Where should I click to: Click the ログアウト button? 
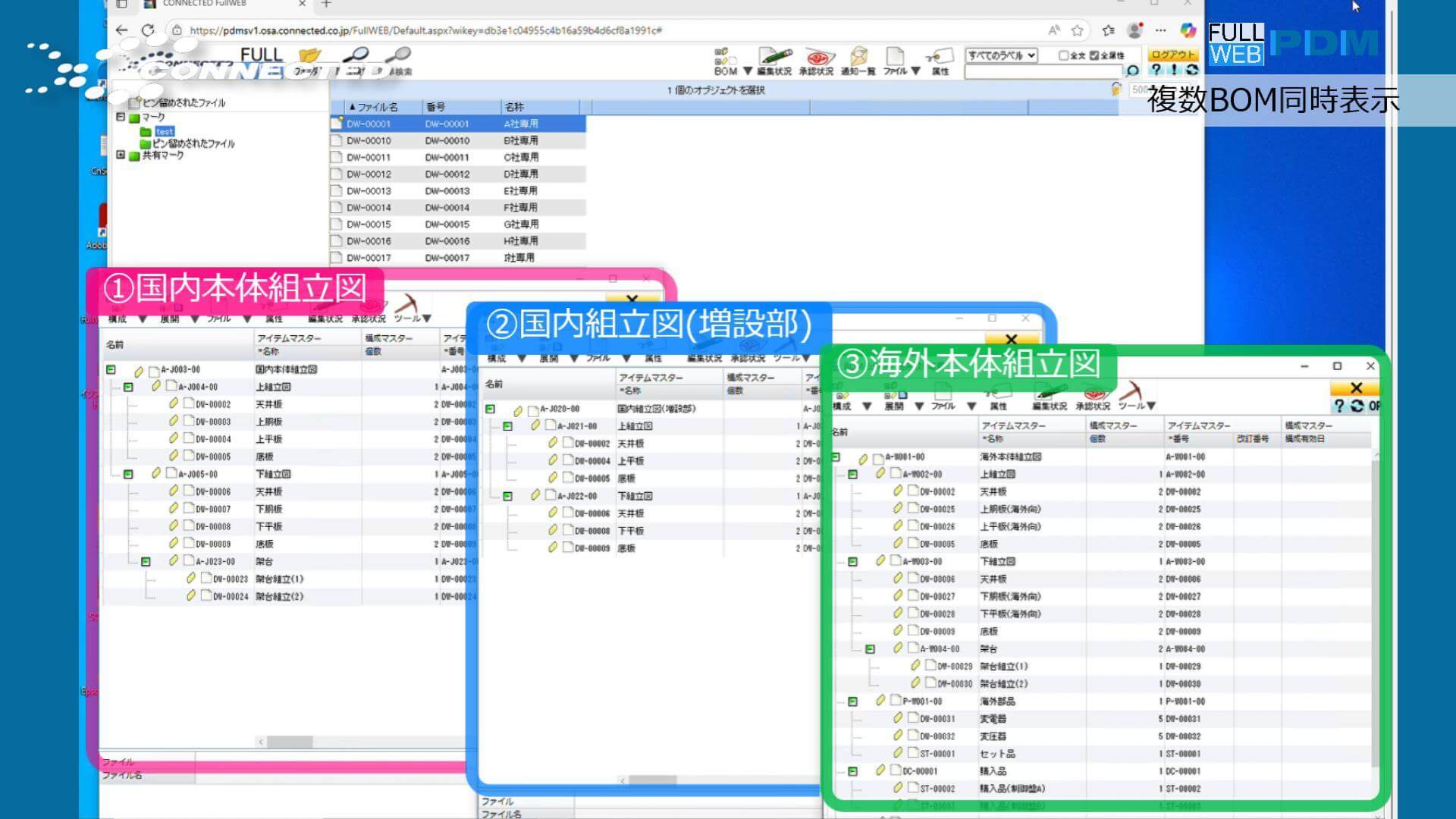pyautogui.click(x=1172, y=55)
